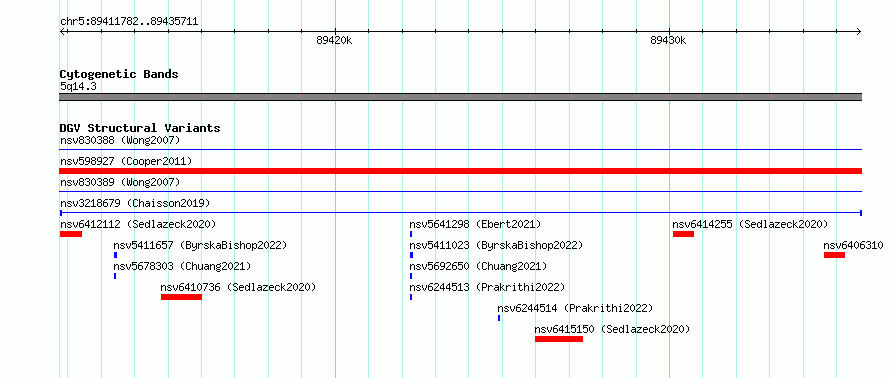The height and width of the screenshot is (378, 890).
Task: Click the nsv830388 (Wong2007) blue line
Action: 460,150
